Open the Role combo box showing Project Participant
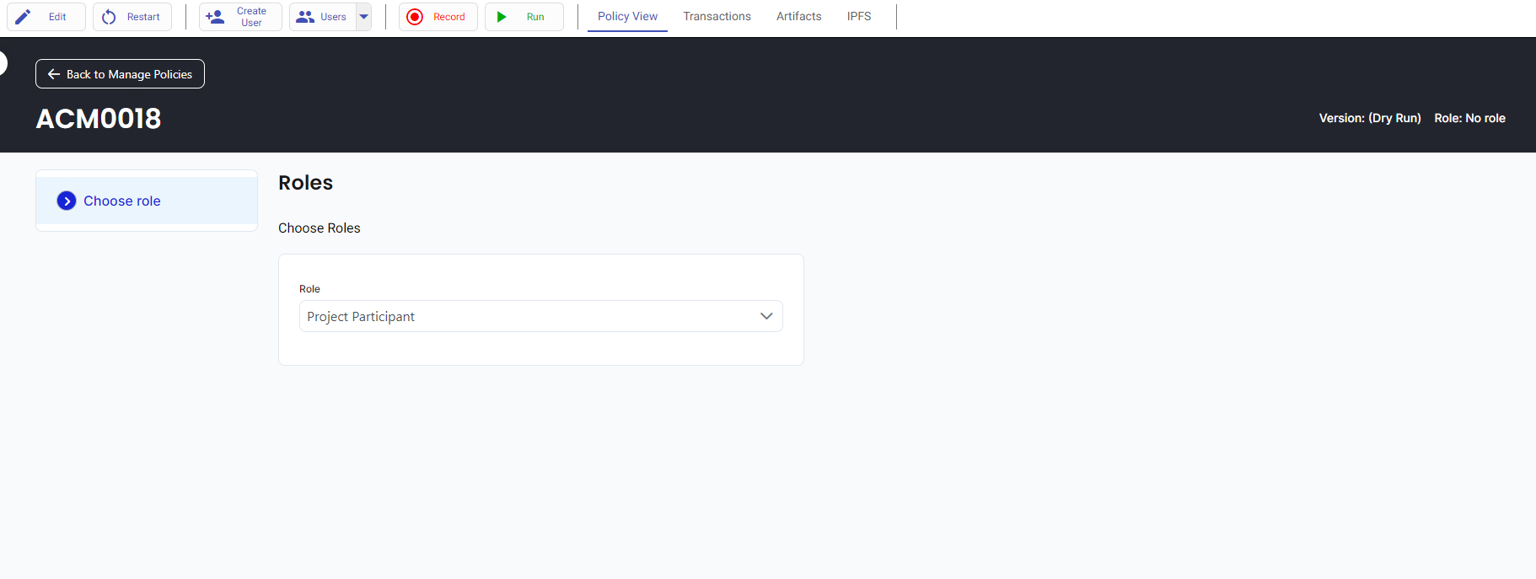The width and height of the screenshot is (1536, 579). click(x=530, y=316)
